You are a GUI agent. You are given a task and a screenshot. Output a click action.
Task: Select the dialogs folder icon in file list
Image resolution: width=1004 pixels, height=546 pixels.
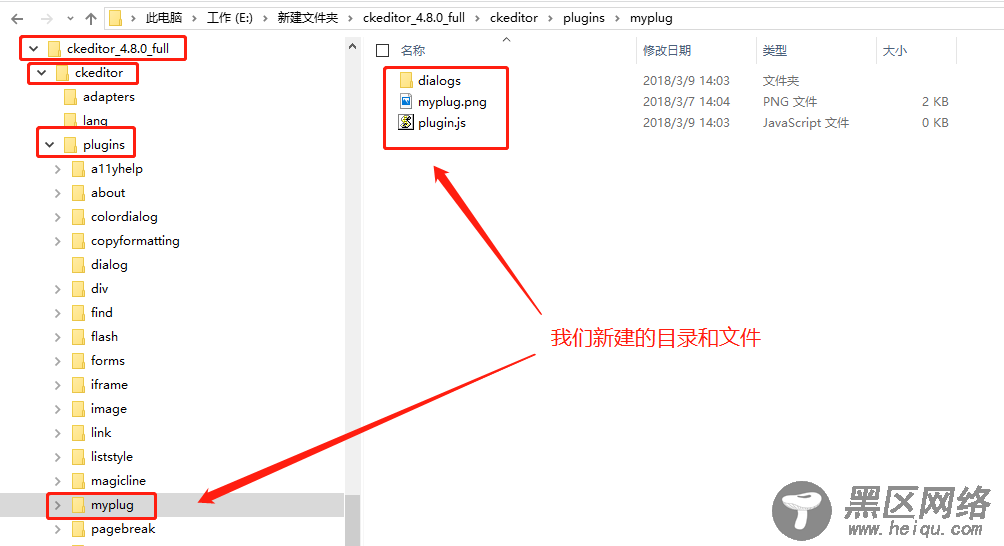405,80
